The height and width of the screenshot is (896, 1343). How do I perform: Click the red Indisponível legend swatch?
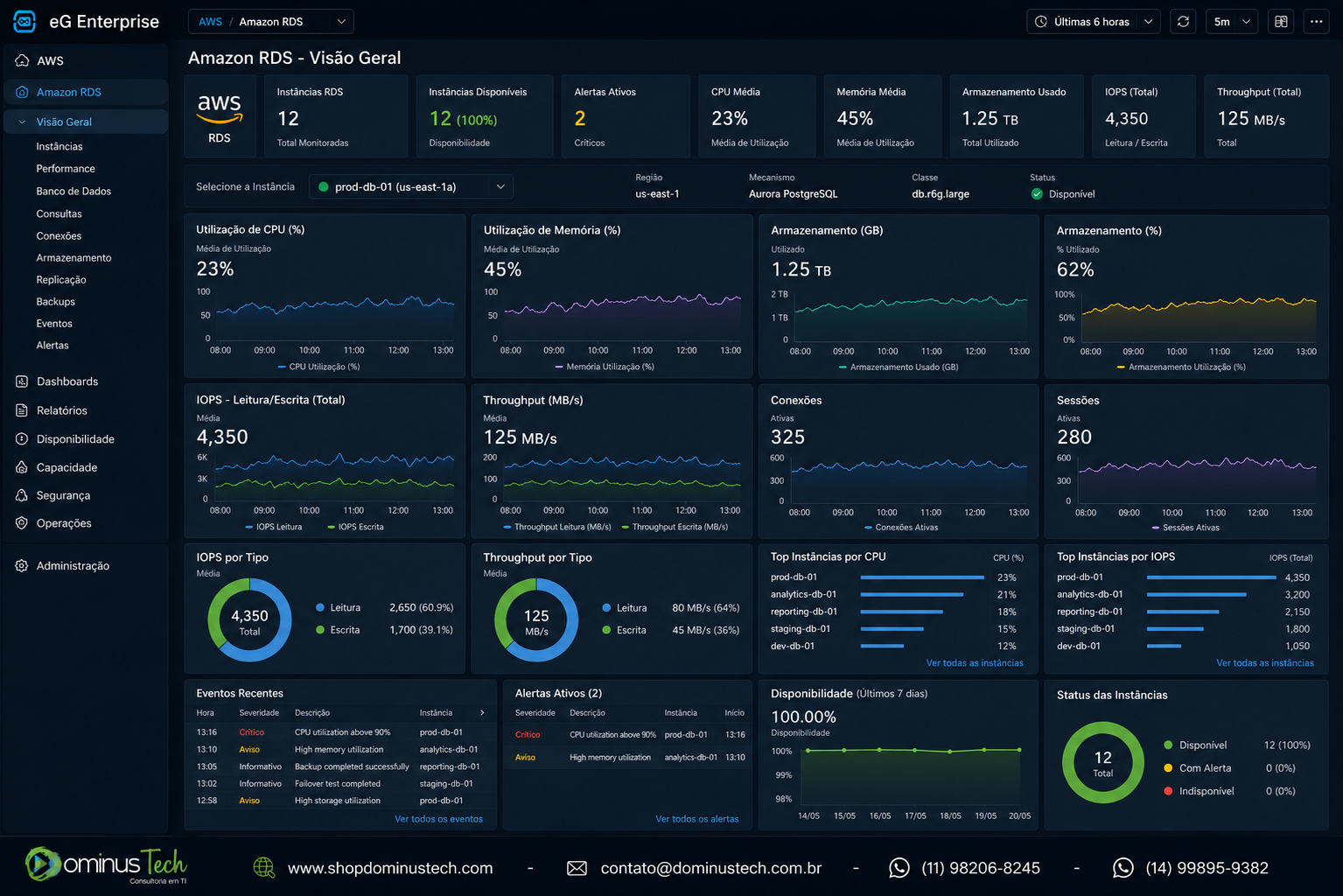click(x=1168, y=791)
